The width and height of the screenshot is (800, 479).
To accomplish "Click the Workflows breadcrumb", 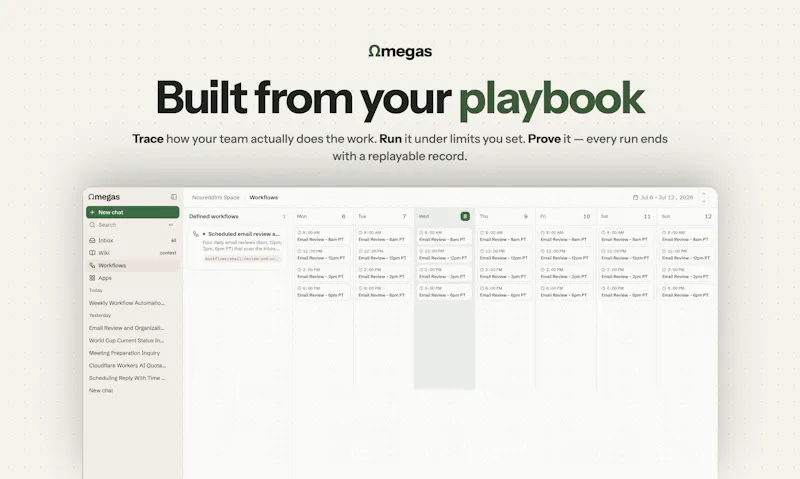I will coord(264,197).
